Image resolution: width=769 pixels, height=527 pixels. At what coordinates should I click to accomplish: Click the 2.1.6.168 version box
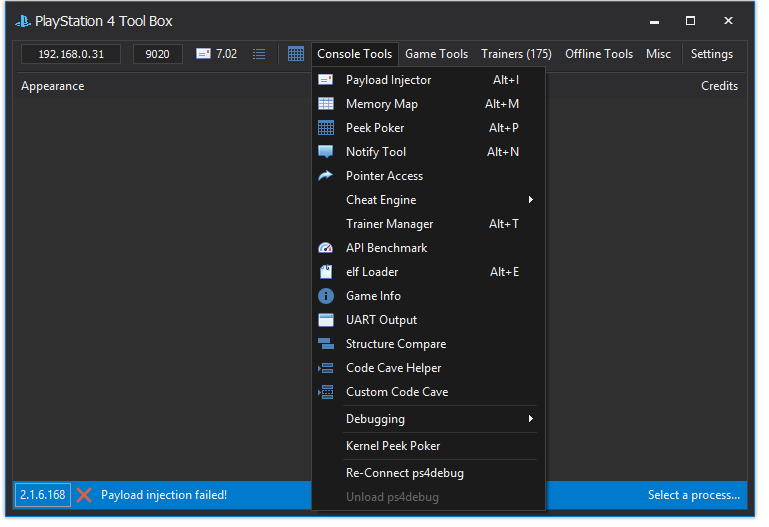coord(43,495)
